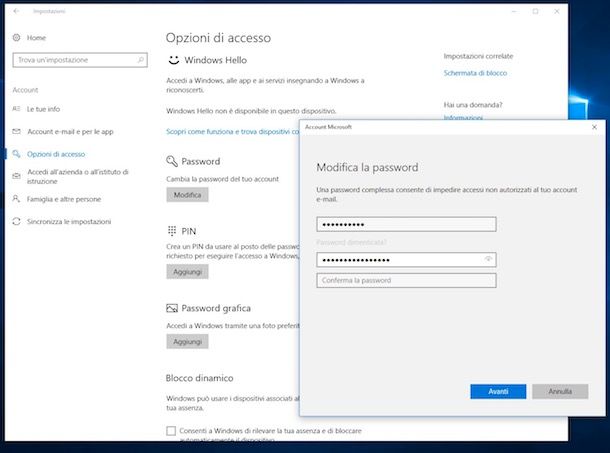Click the Modifica la password heading
Image resolution: width=610 pixels, height=453 pixels.
tap(367, 167)
